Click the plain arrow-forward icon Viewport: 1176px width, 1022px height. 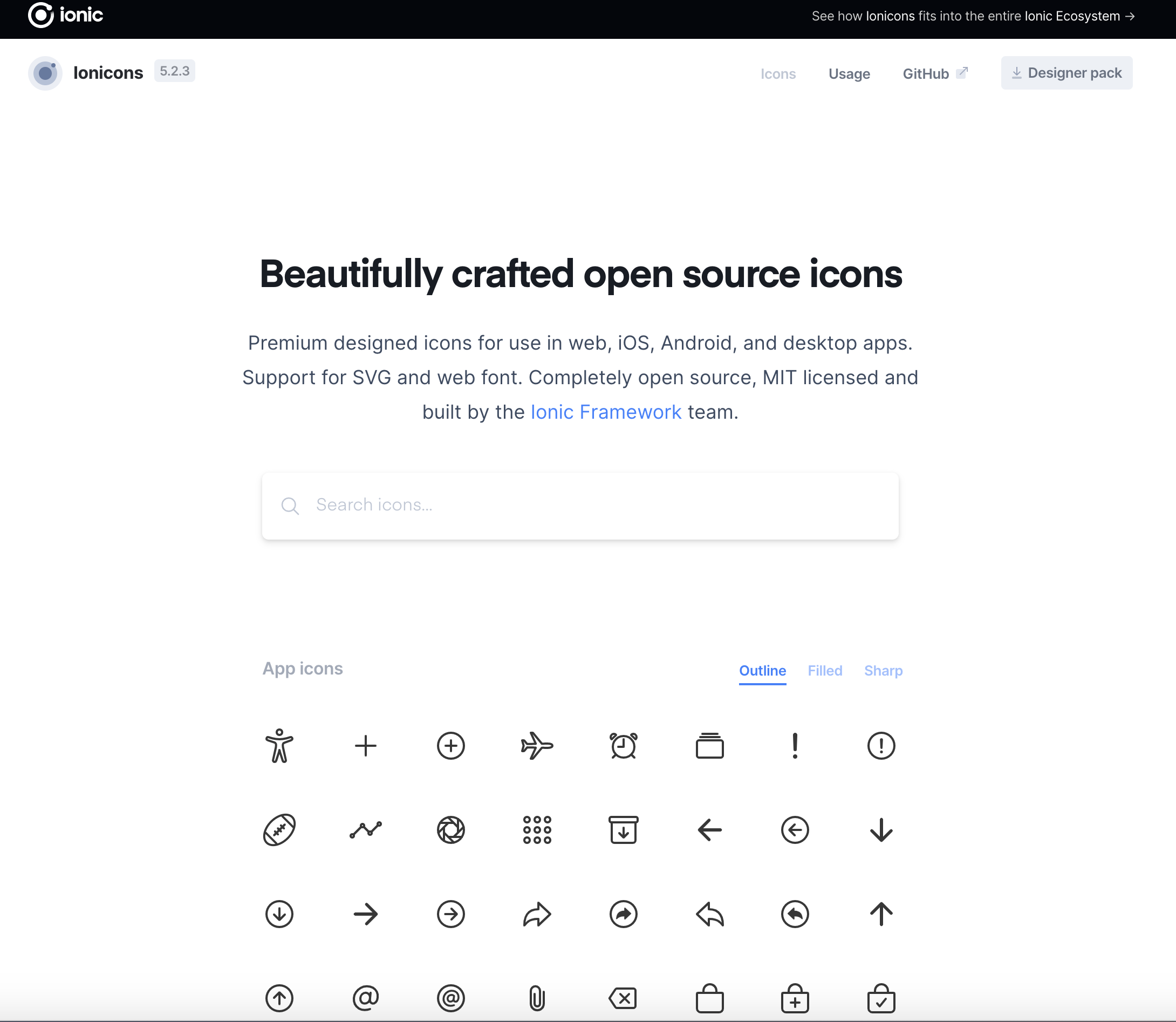click(365, 914)
